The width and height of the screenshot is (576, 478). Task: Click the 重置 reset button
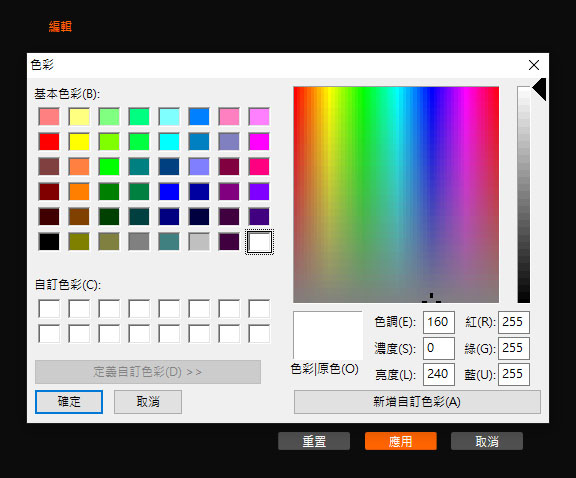click(314, 441)
